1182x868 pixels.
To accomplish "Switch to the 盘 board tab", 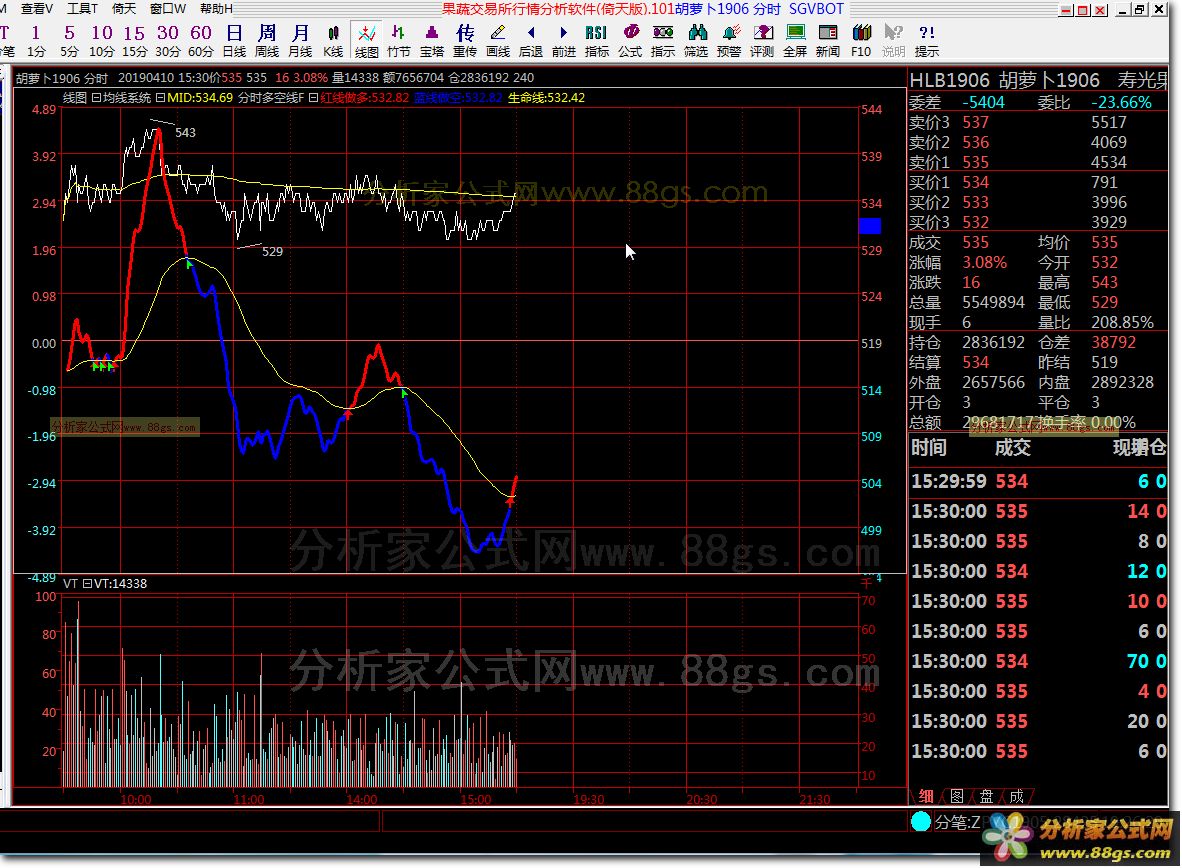I will 987,796.
